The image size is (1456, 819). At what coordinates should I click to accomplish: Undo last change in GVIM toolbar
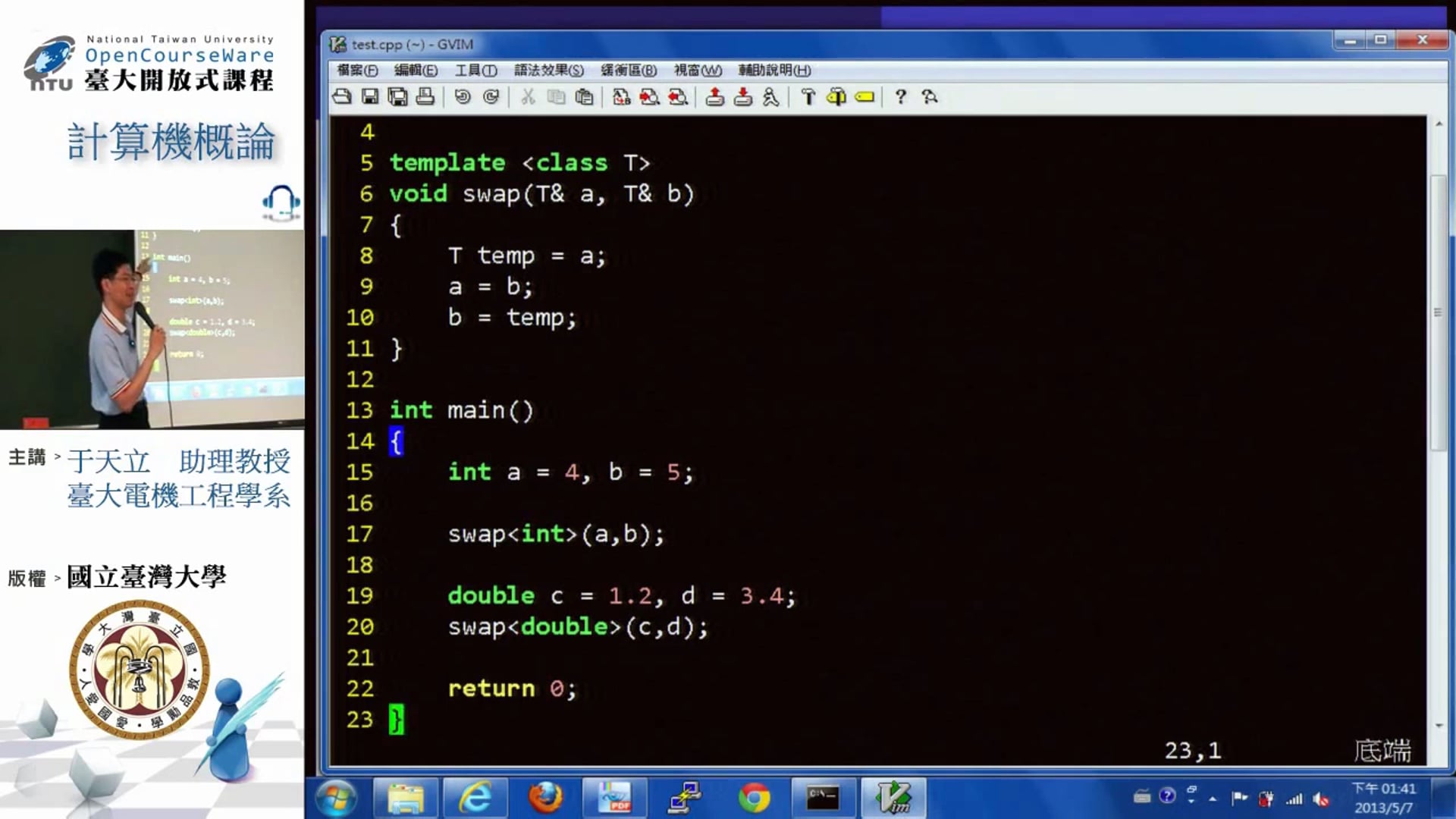(463, 96)
